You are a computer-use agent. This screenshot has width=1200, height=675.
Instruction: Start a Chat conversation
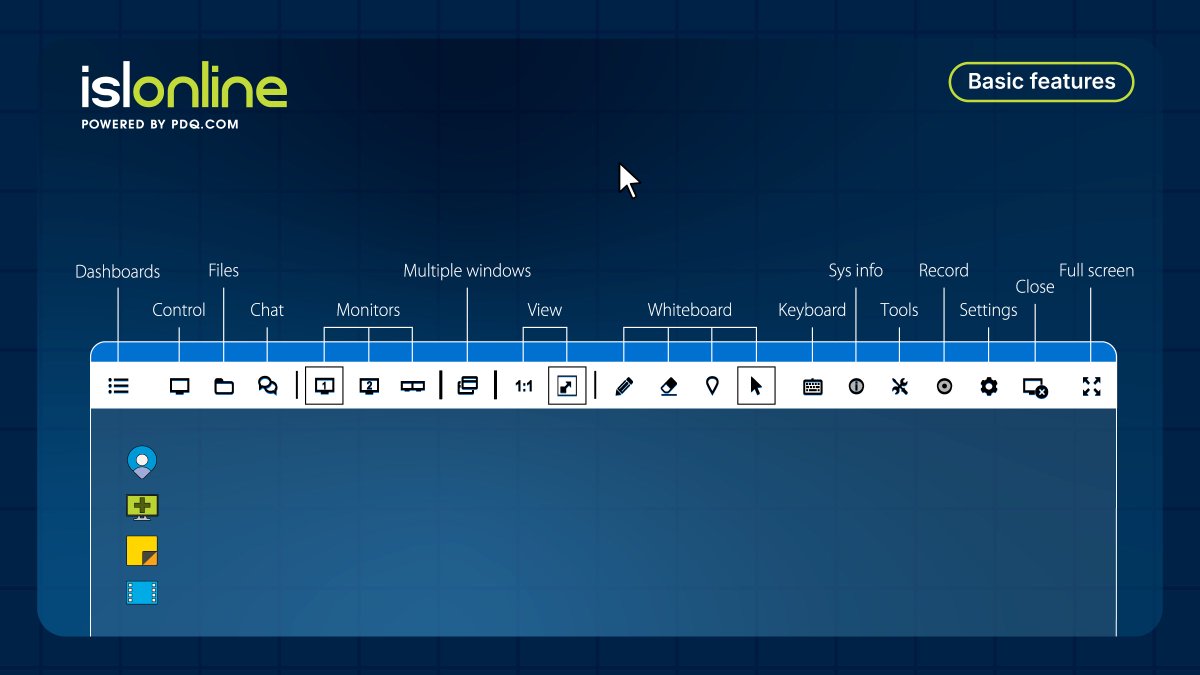point(268,386)
